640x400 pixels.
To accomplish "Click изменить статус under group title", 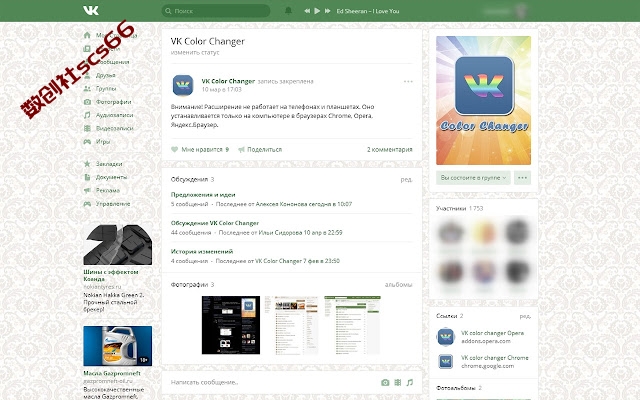I will point(195,52).
